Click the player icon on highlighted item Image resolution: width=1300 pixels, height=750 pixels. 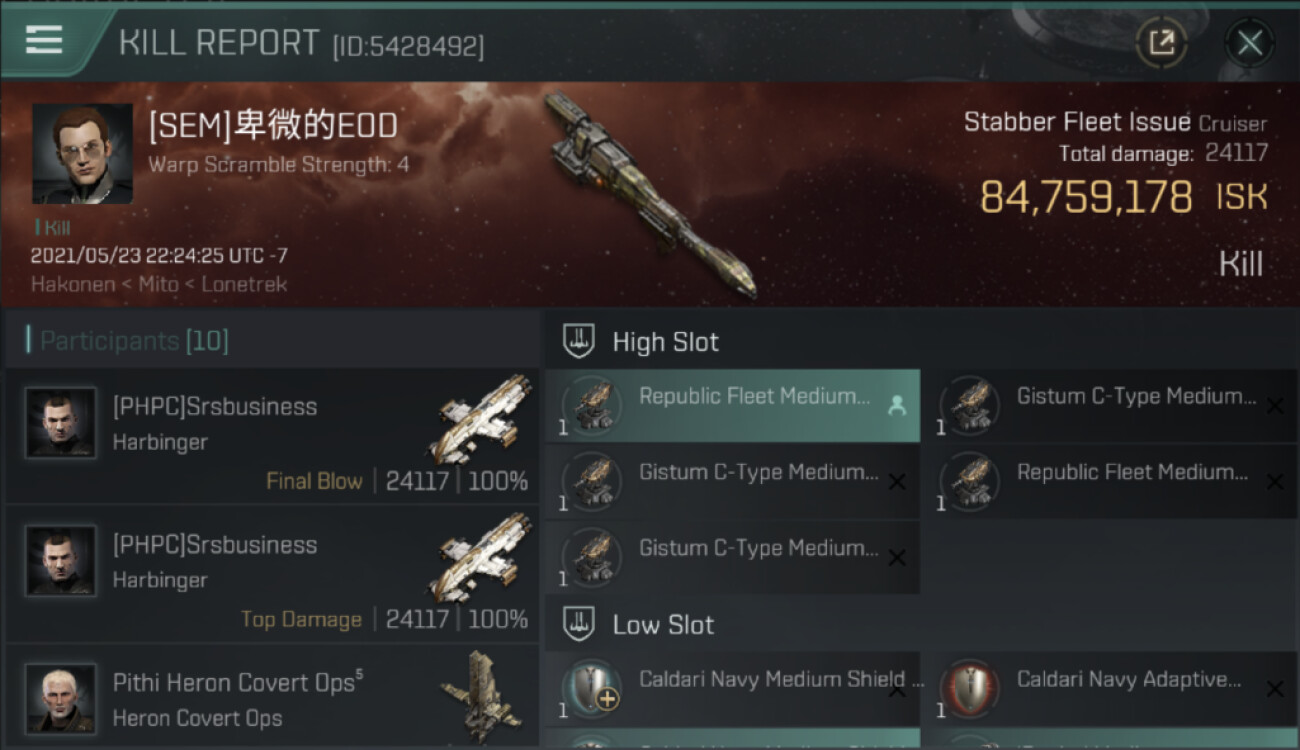pyautogui.click(x=897, y=405)
